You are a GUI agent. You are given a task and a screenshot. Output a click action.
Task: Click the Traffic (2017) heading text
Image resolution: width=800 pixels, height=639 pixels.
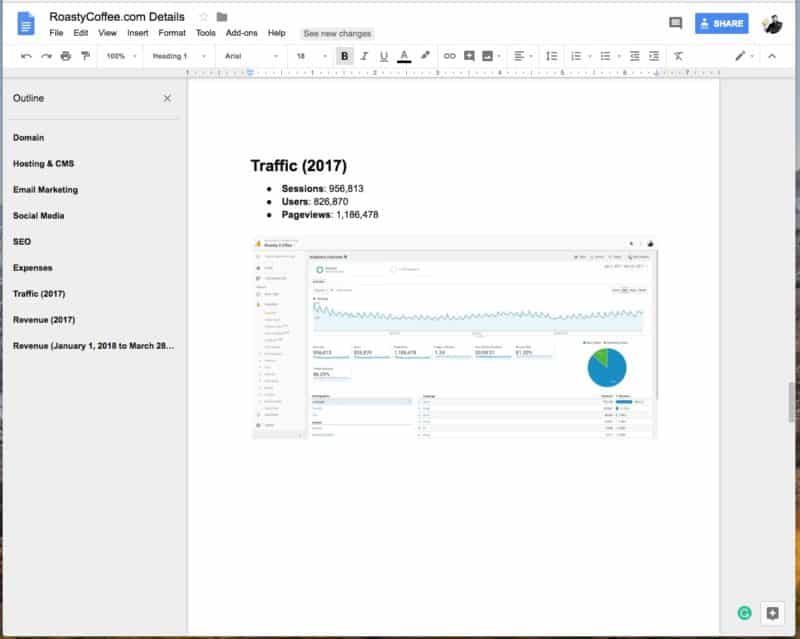[298, 166]
